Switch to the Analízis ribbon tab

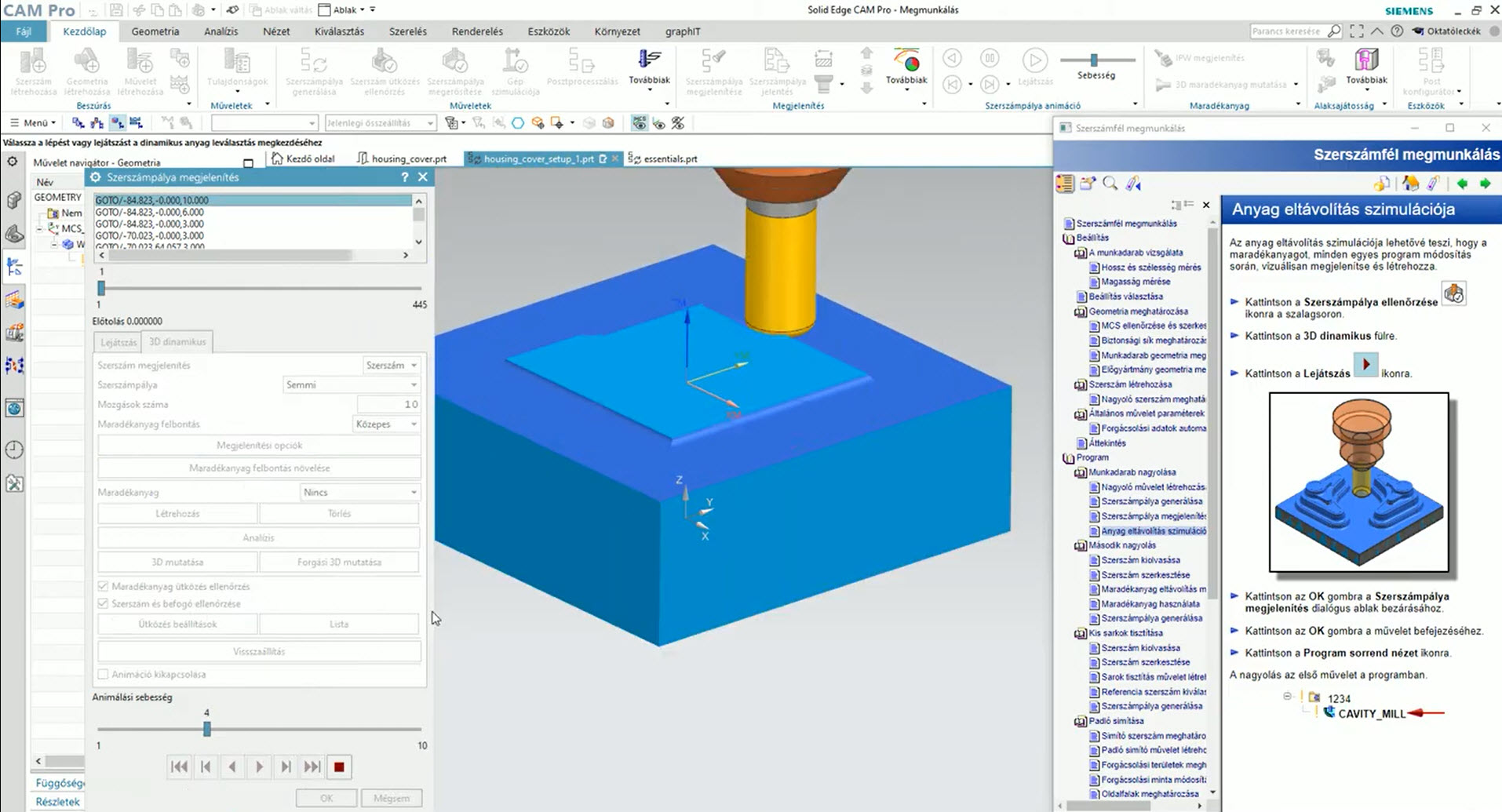(221, 31)
